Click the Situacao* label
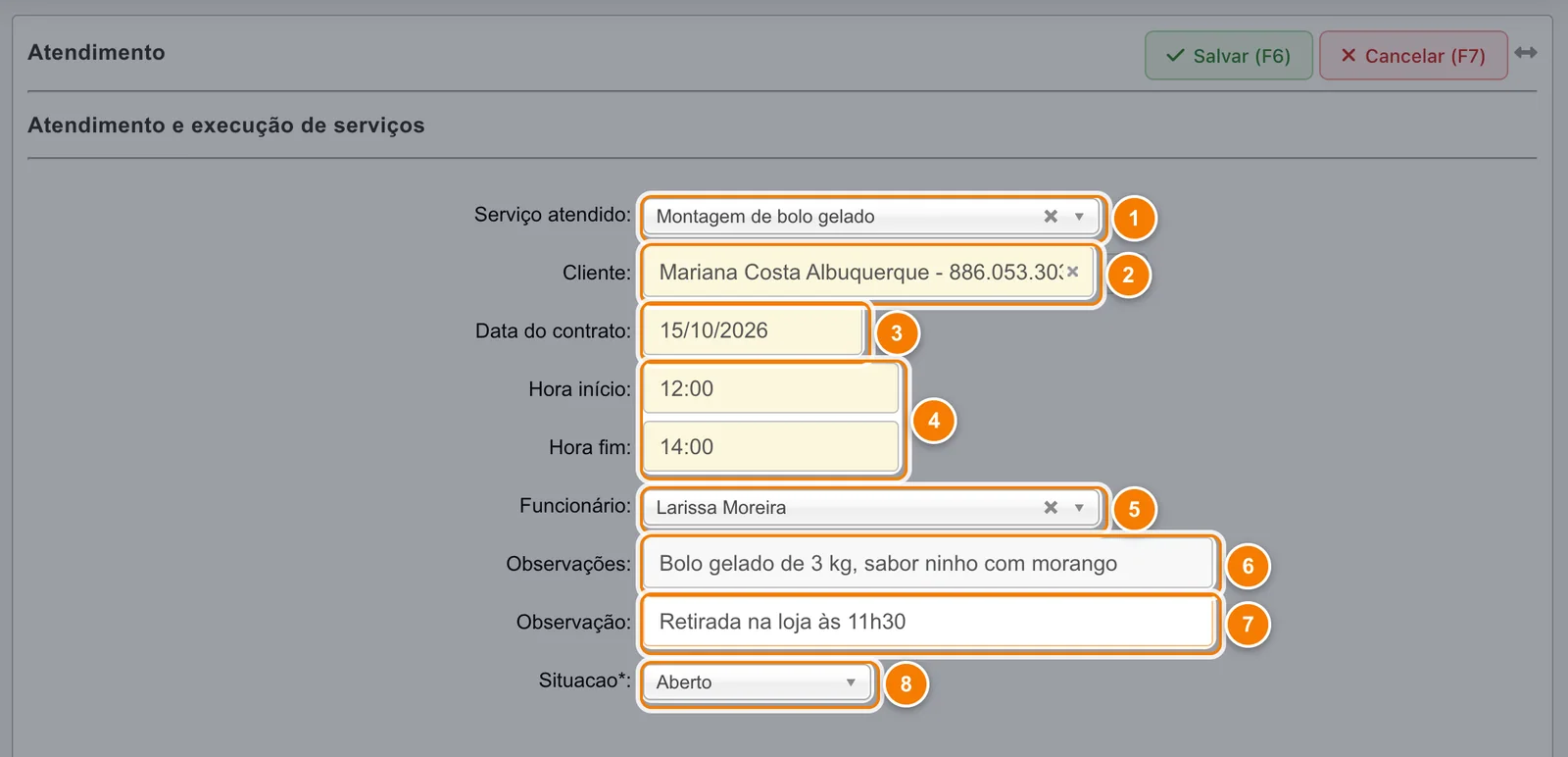The width and height of the screenshot is (1568, 757). pyautogui.click(x=585, y=681)
